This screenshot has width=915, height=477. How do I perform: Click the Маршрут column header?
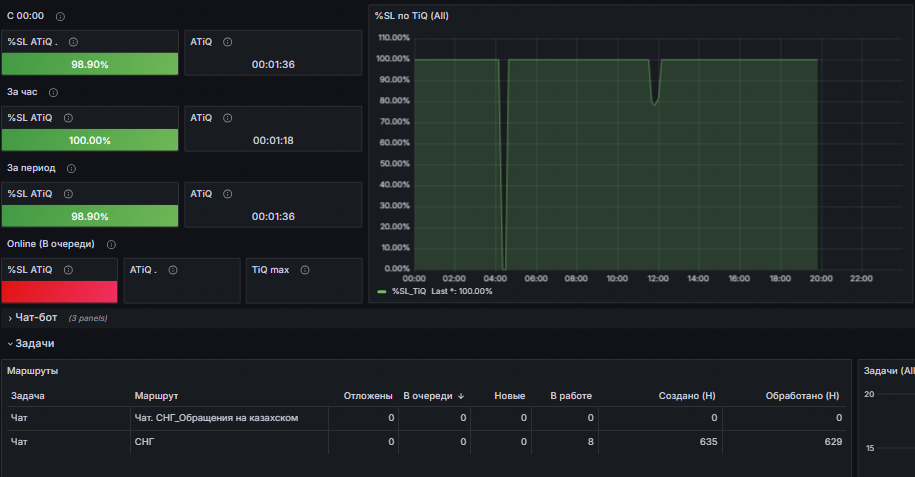(156, 396)
